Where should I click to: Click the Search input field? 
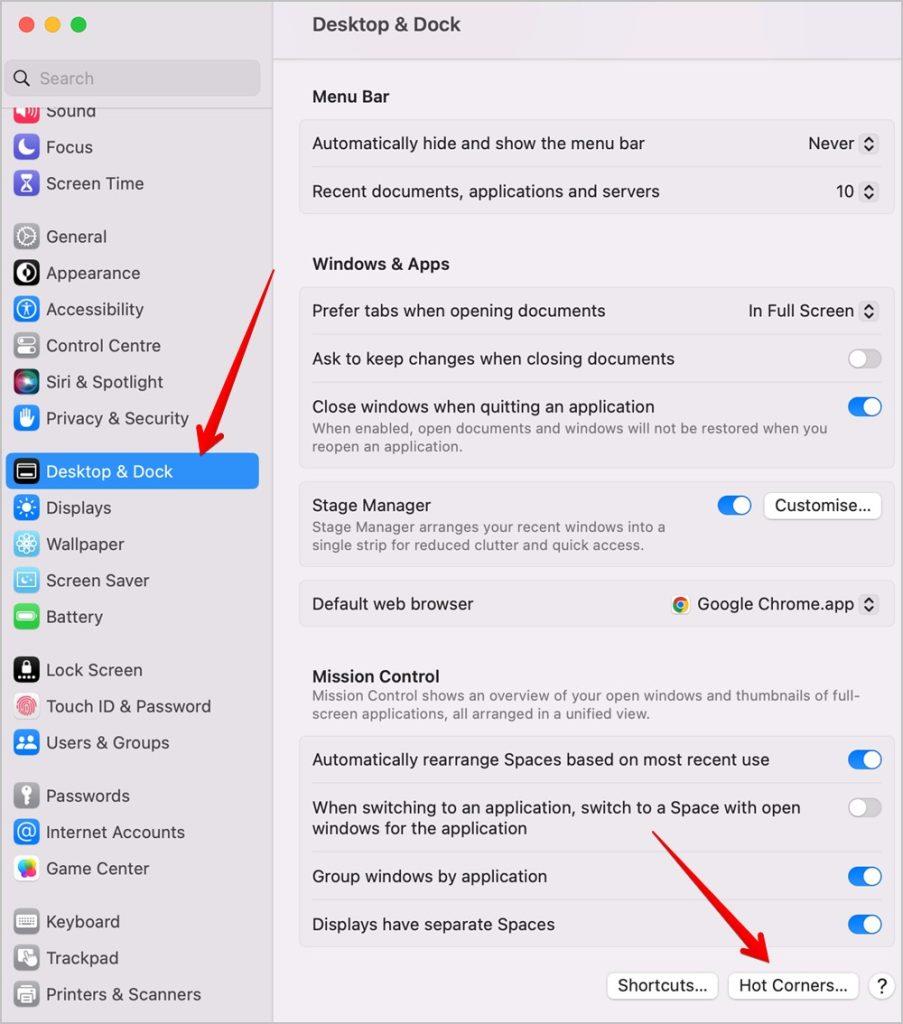pyautogui.click(x=133, y=78)
